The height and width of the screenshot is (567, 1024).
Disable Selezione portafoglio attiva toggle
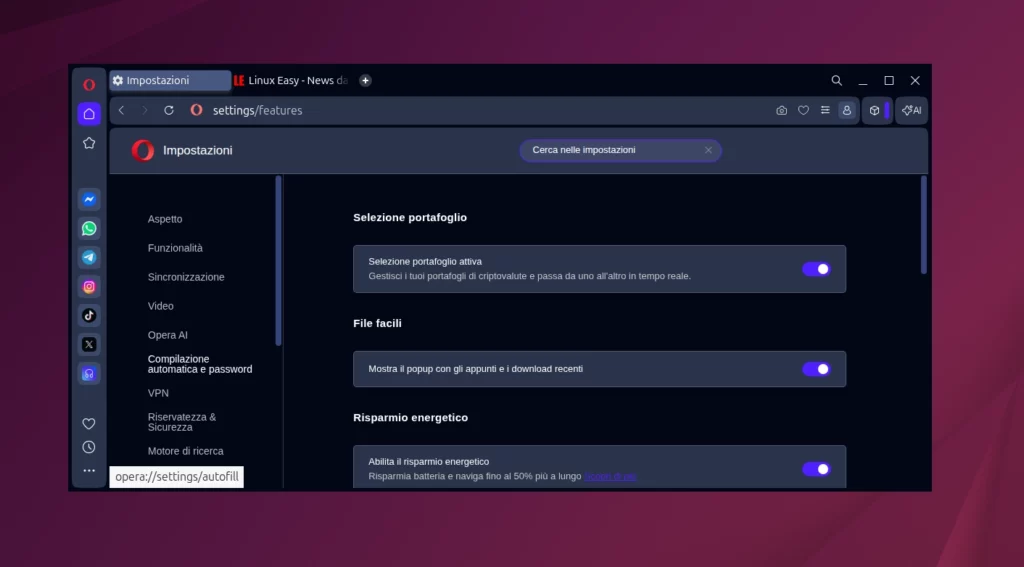(816, 269)
